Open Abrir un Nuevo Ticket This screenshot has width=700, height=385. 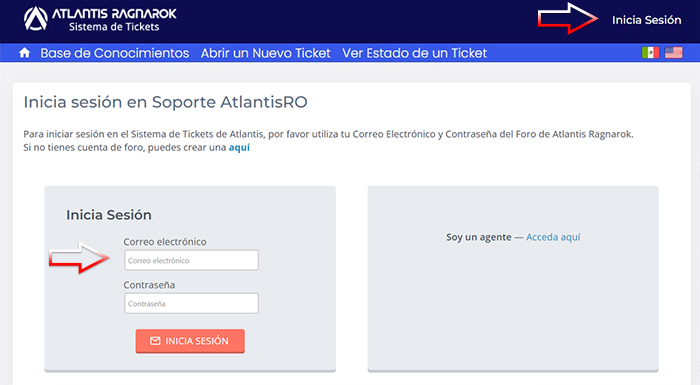coord(266,53)
